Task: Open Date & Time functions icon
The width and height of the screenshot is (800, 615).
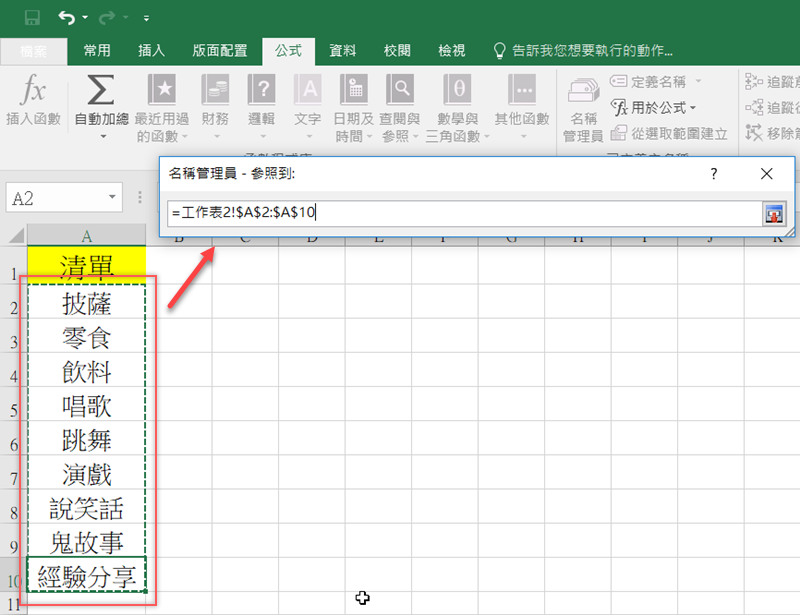Action: coord(354,92)
